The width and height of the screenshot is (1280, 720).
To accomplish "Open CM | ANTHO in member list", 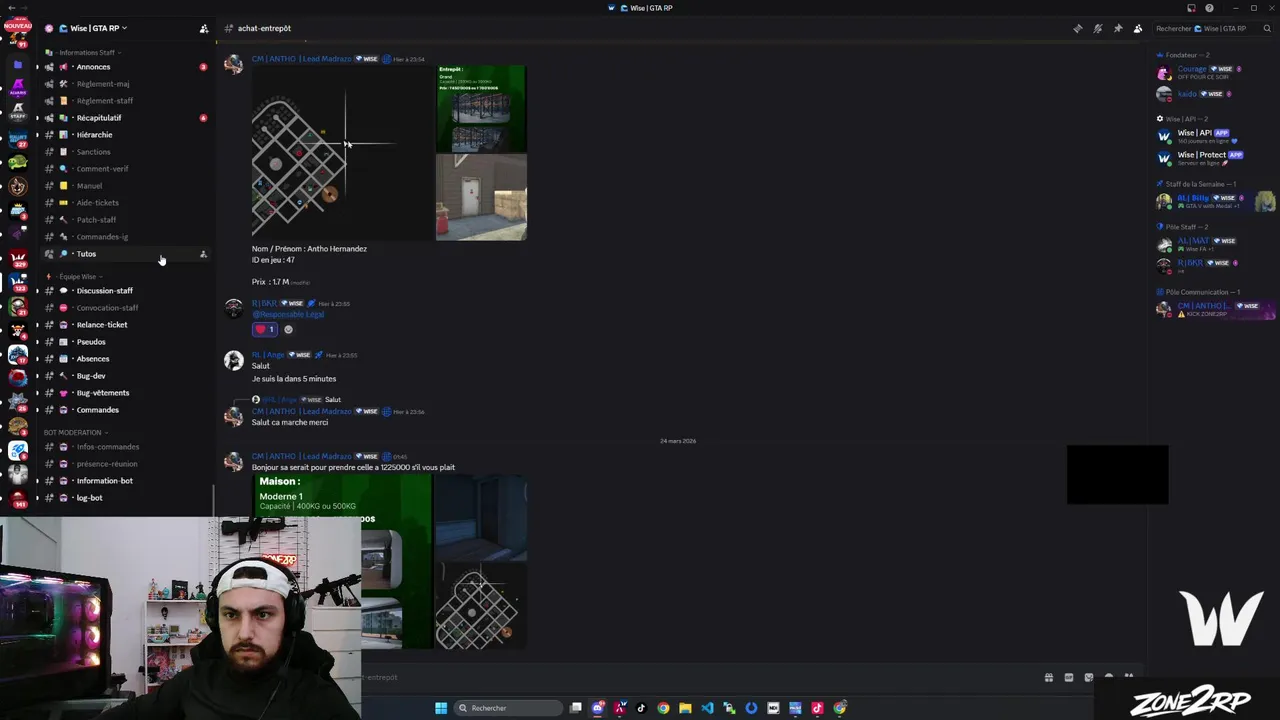I will (1215, 309).
